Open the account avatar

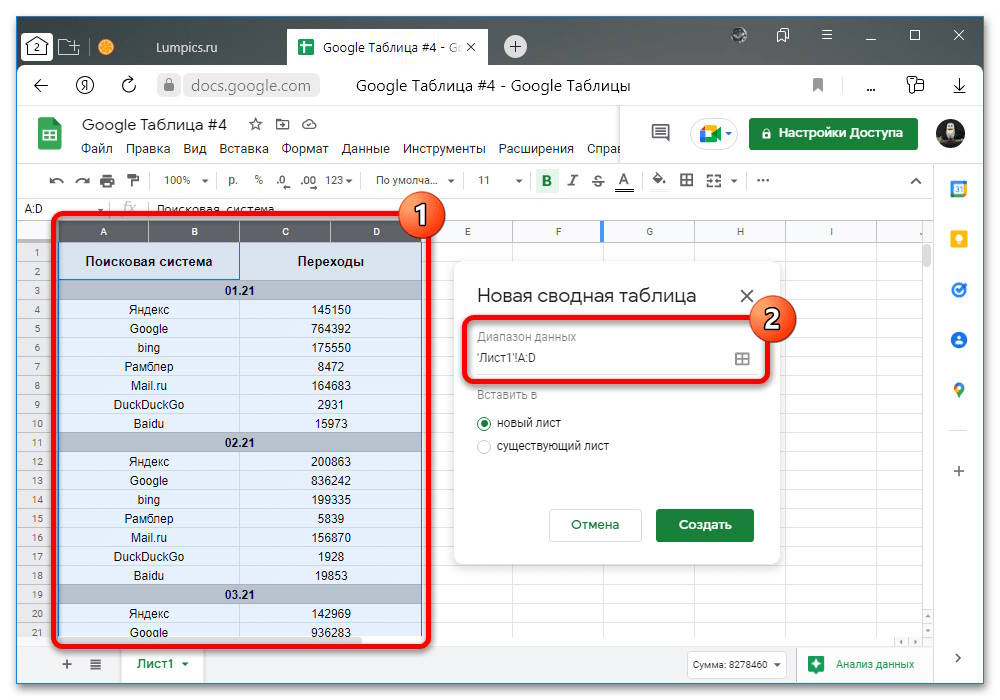[950, 133]
